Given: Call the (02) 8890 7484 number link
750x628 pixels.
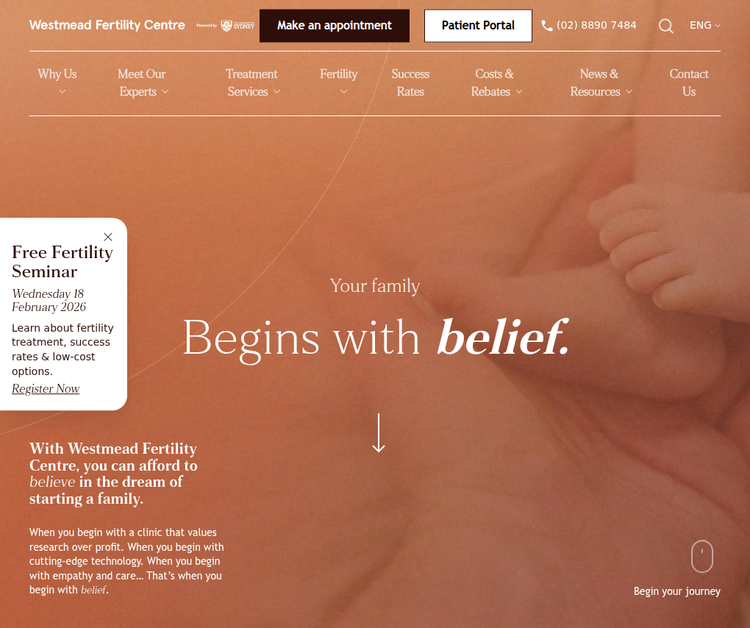Looking at the screenshot, I should (x=596, y=25).
